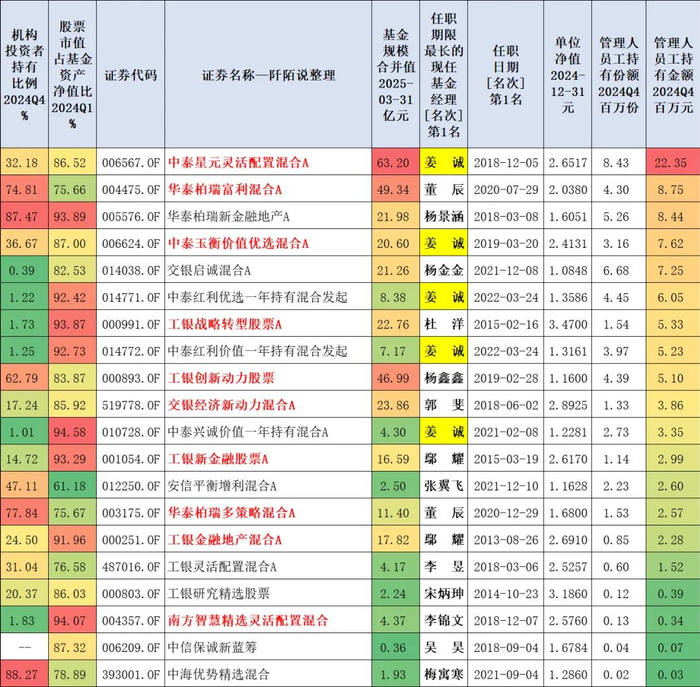
Task: Click employee shares value 8.43
Action: [x=616, y=163]
